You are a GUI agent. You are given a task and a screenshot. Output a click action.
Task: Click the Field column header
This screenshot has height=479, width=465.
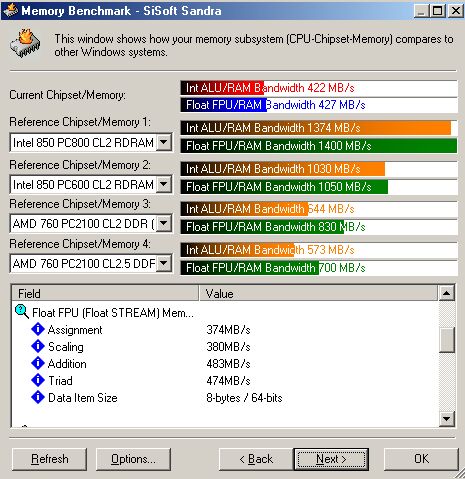point(105,294)
